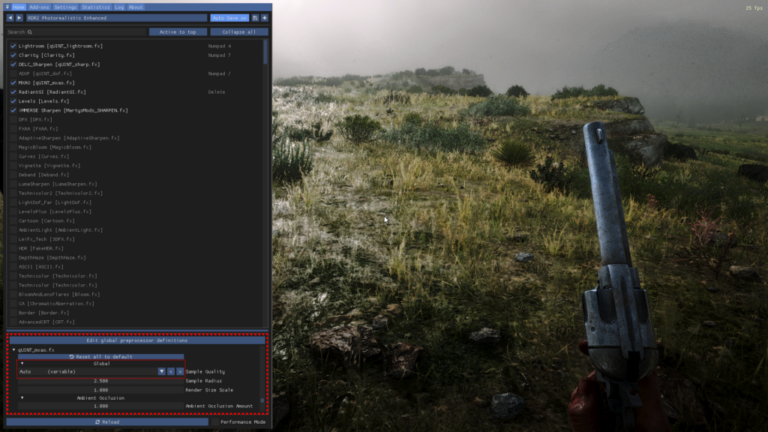This screenshot has width=768, height=432.
Task: Enable the AdvancedCRT effect checkbox
Action: tap(14, 322)
